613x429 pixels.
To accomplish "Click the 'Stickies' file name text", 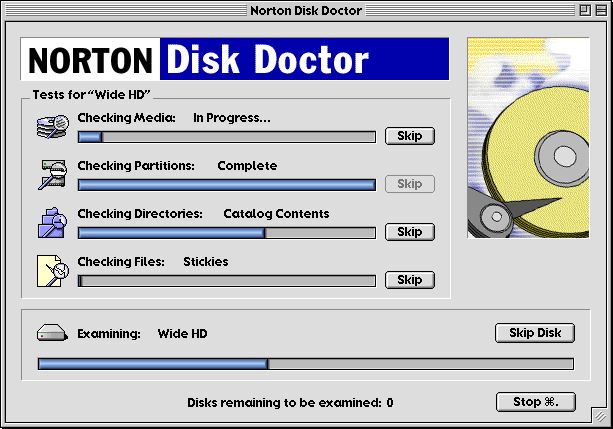I will (206, 262).
